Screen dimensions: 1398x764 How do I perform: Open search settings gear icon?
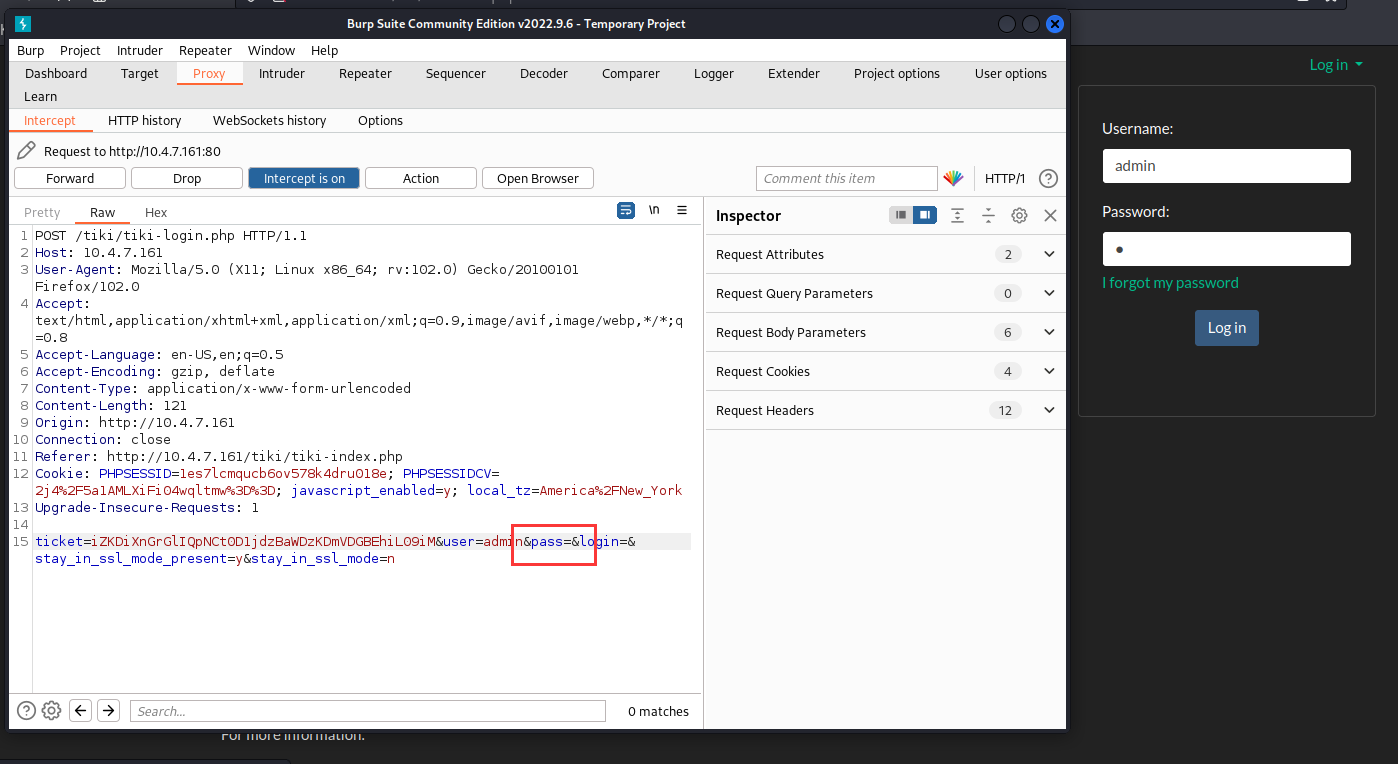[x=52, y=711]
